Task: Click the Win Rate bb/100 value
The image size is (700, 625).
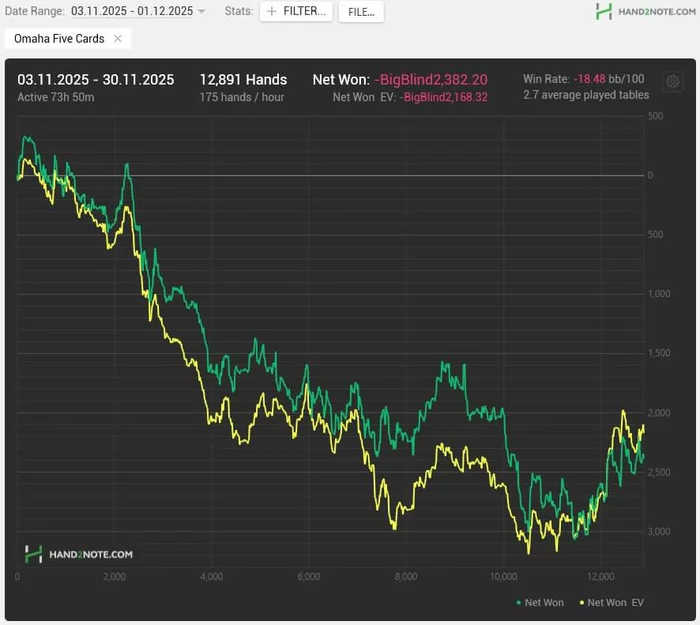Action: 612,79
